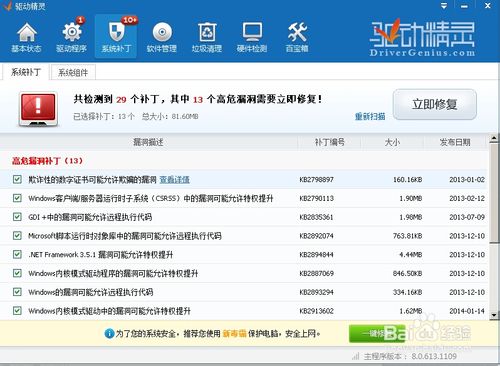Select the 系统补丁 sub-tab
Image resolution: width=500 pixels, height=366 pixels.
tap(26, 72)
